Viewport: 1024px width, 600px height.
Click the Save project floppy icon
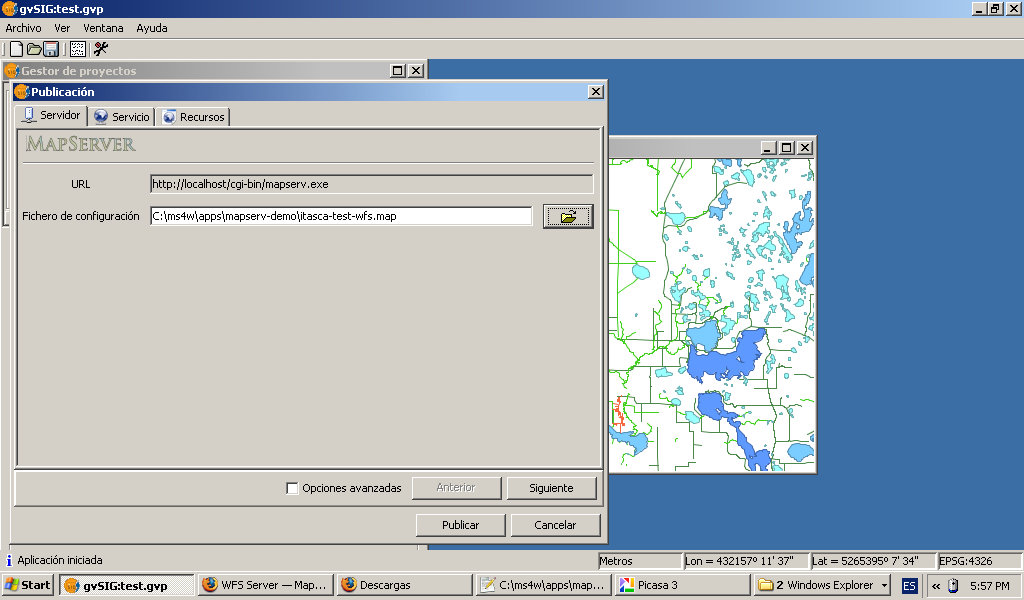[51, 49]
